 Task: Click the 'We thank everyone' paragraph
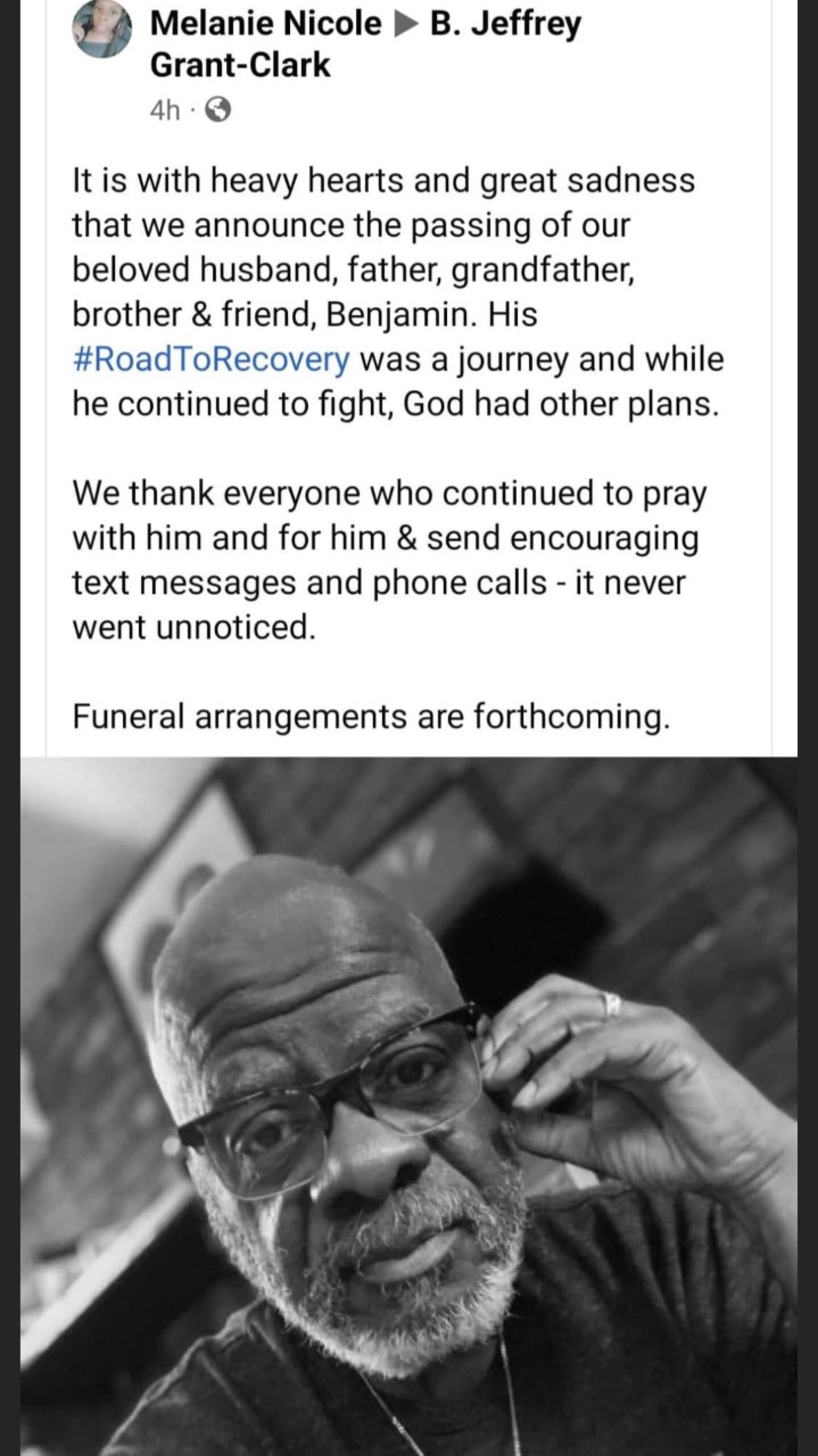390,560
